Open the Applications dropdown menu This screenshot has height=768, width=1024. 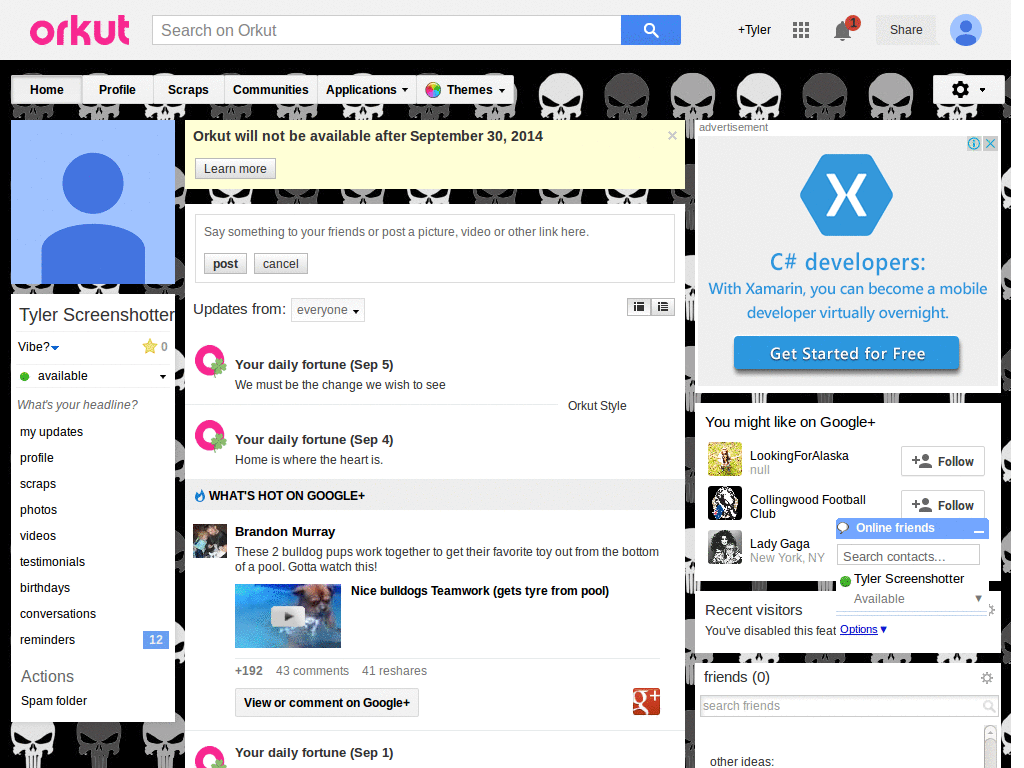pyautogui.click(x=366, y=89)
